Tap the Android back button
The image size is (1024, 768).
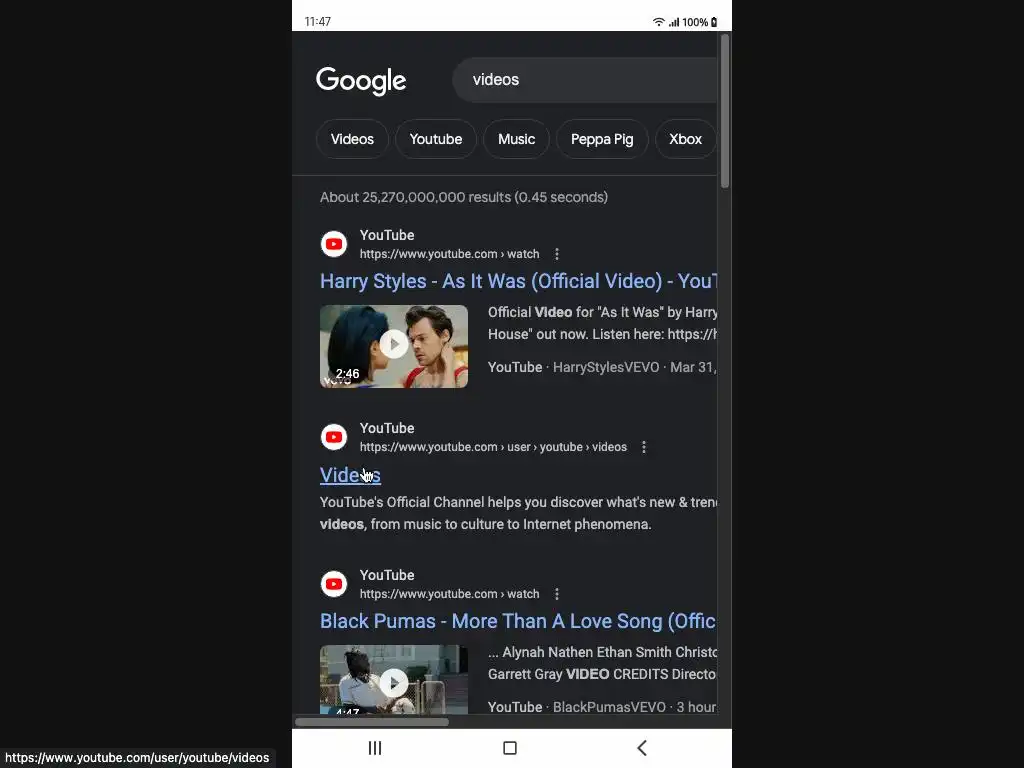[642, 748]
